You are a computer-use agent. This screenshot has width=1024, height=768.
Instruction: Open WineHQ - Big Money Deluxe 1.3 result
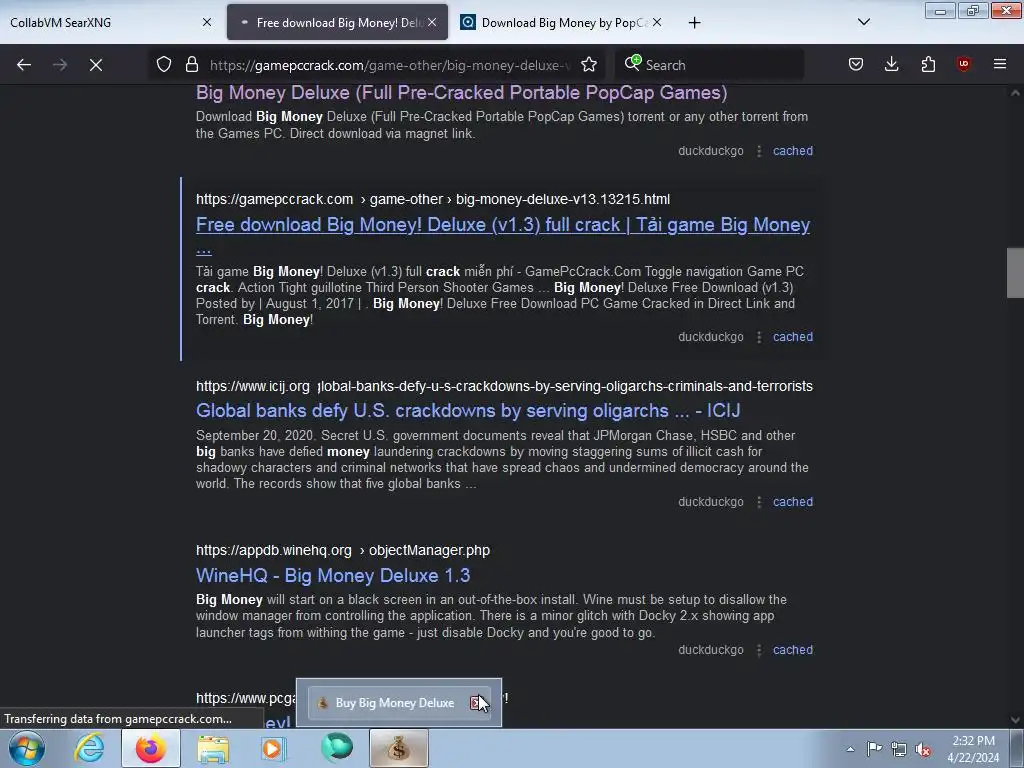[x=333, y=575]
